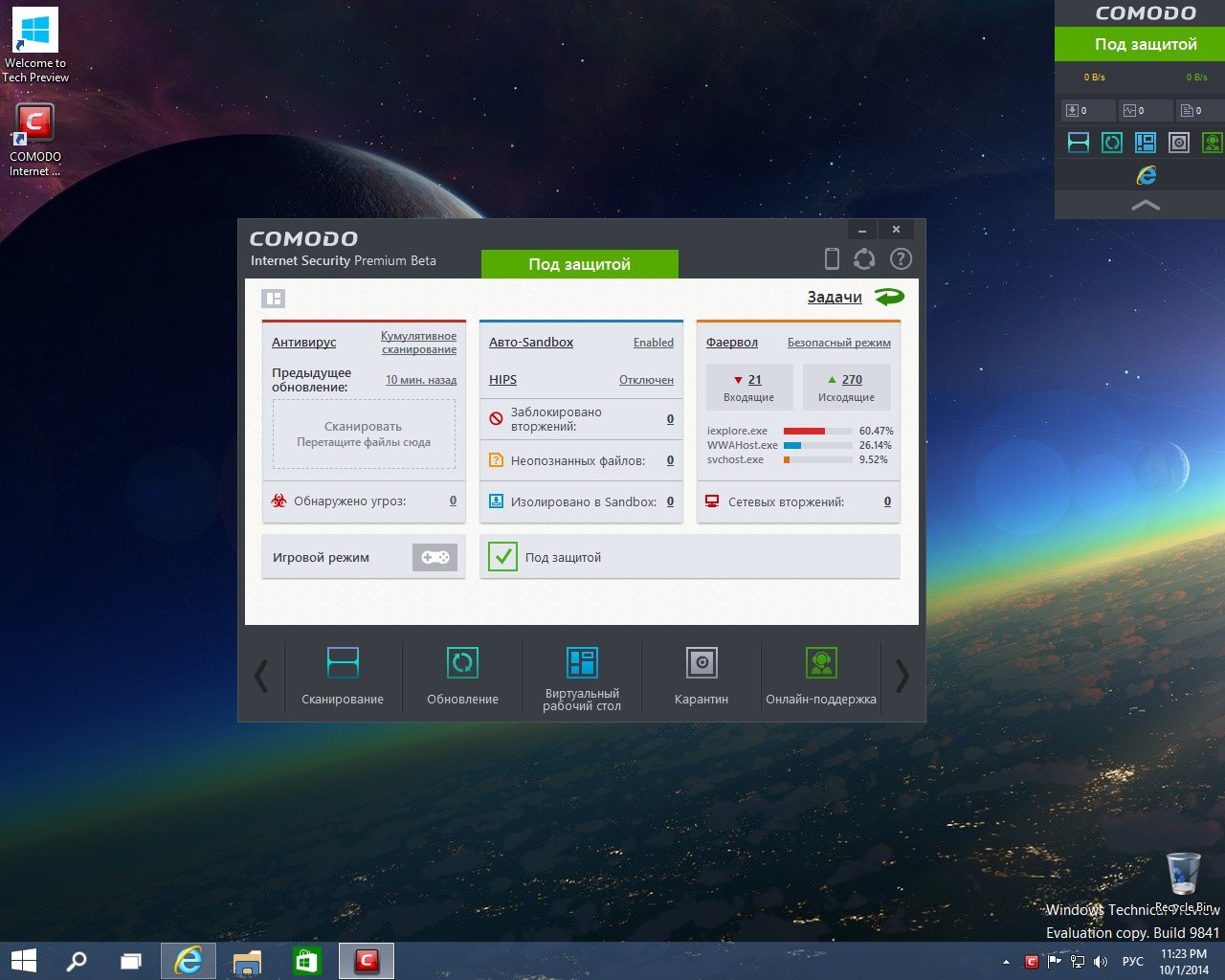
Task: Click Отключен status next to HIPS
Action: click(646, 380)
